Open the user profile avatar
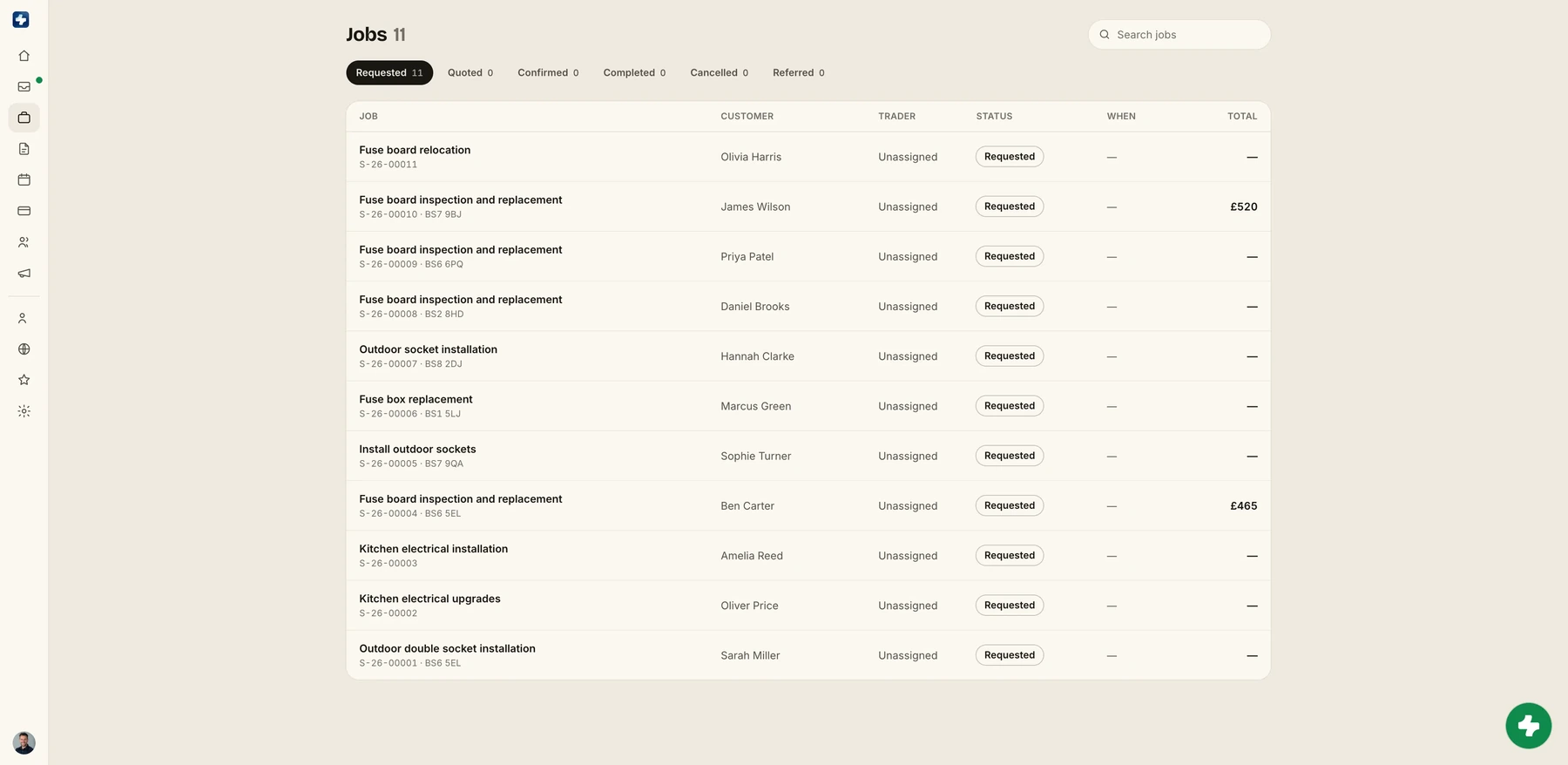Image resolution: width=1568 pixels, height=765 pixels. tap(24, 742)
